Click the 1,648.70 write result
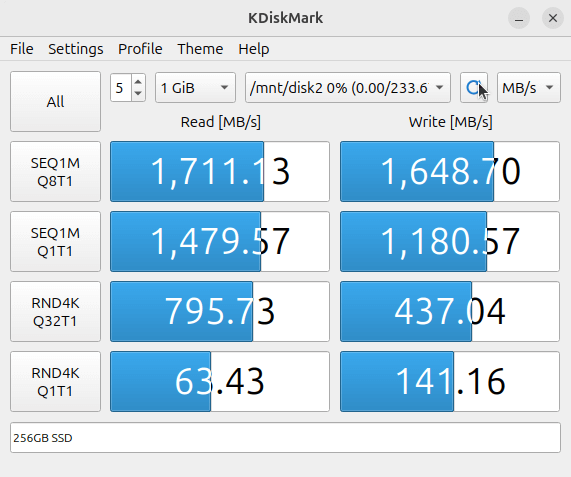This screenshot has height=477, width=571. pyautogui.click(x=450, y=172)
